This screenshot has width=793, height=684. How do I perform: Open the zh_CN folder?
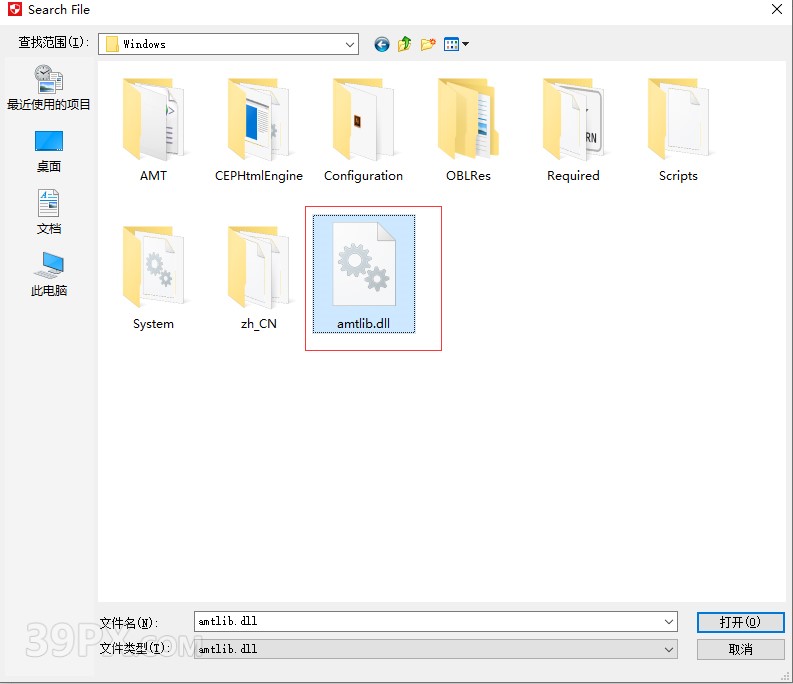[x=258, y=278]
